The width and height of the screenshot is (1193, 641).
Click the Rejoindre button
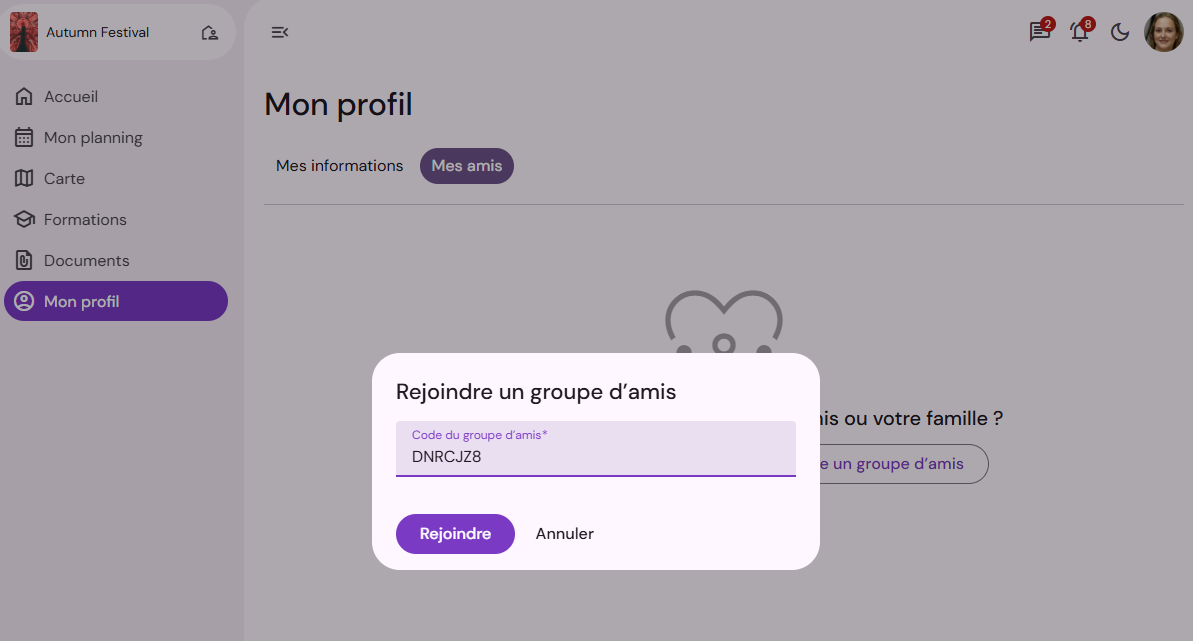pyautogui.click(x=455, y=534)
